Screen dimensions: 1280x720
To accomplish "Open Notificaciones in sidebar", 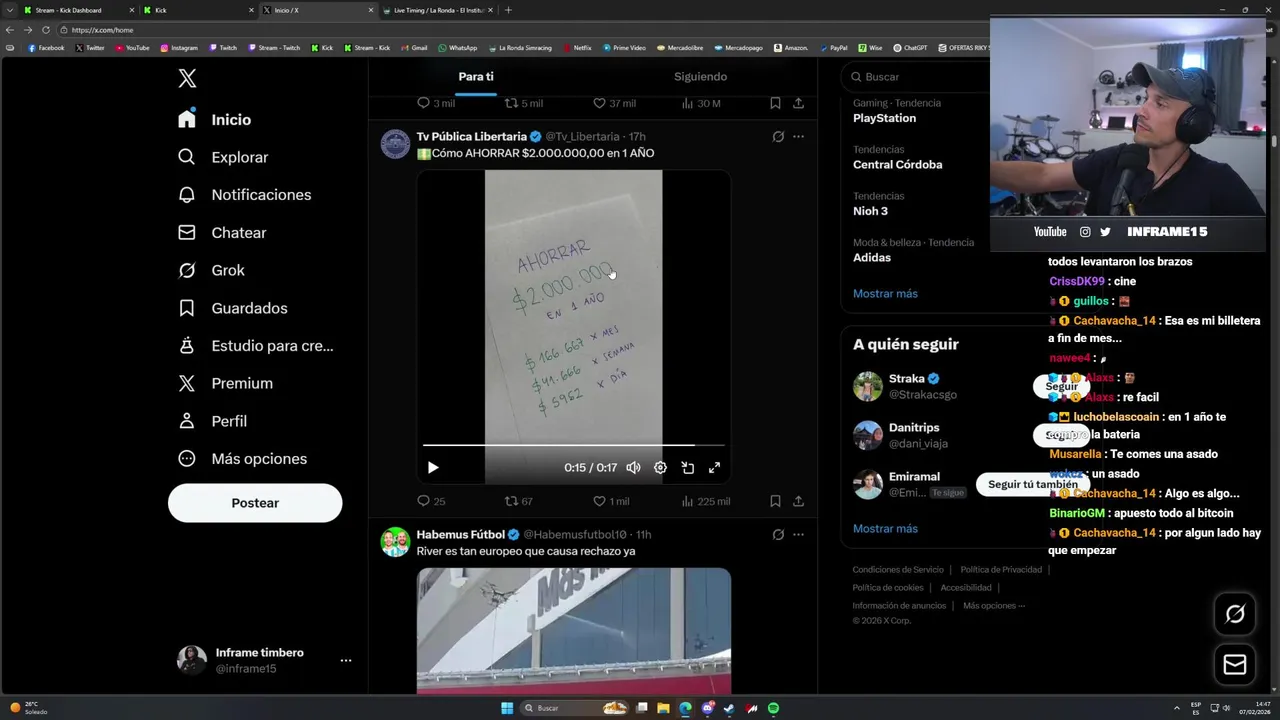I will 245,195.
